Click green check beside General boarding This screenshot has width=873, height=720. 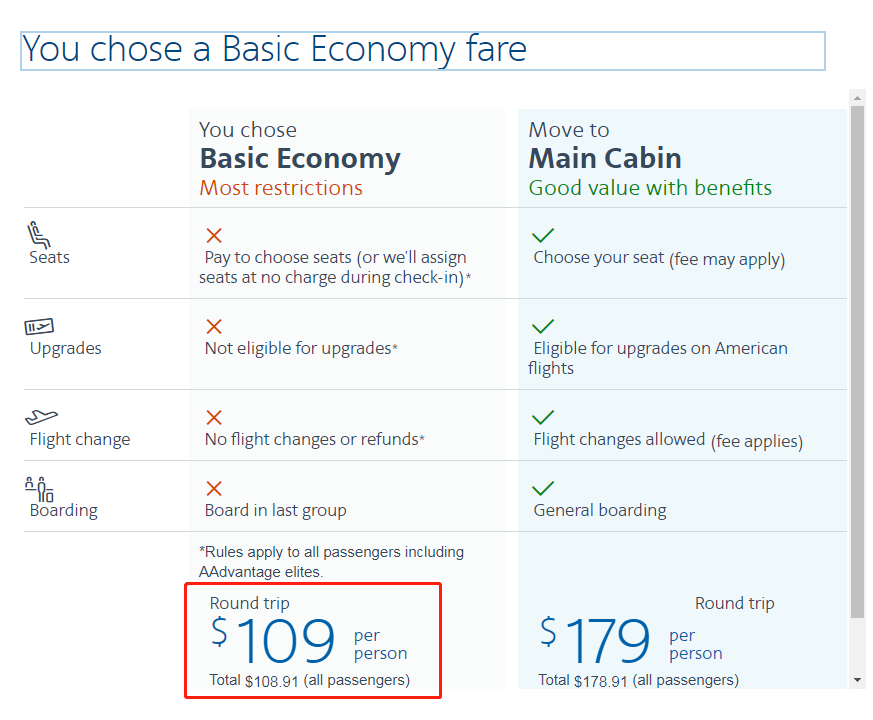(x=543, y=488)
